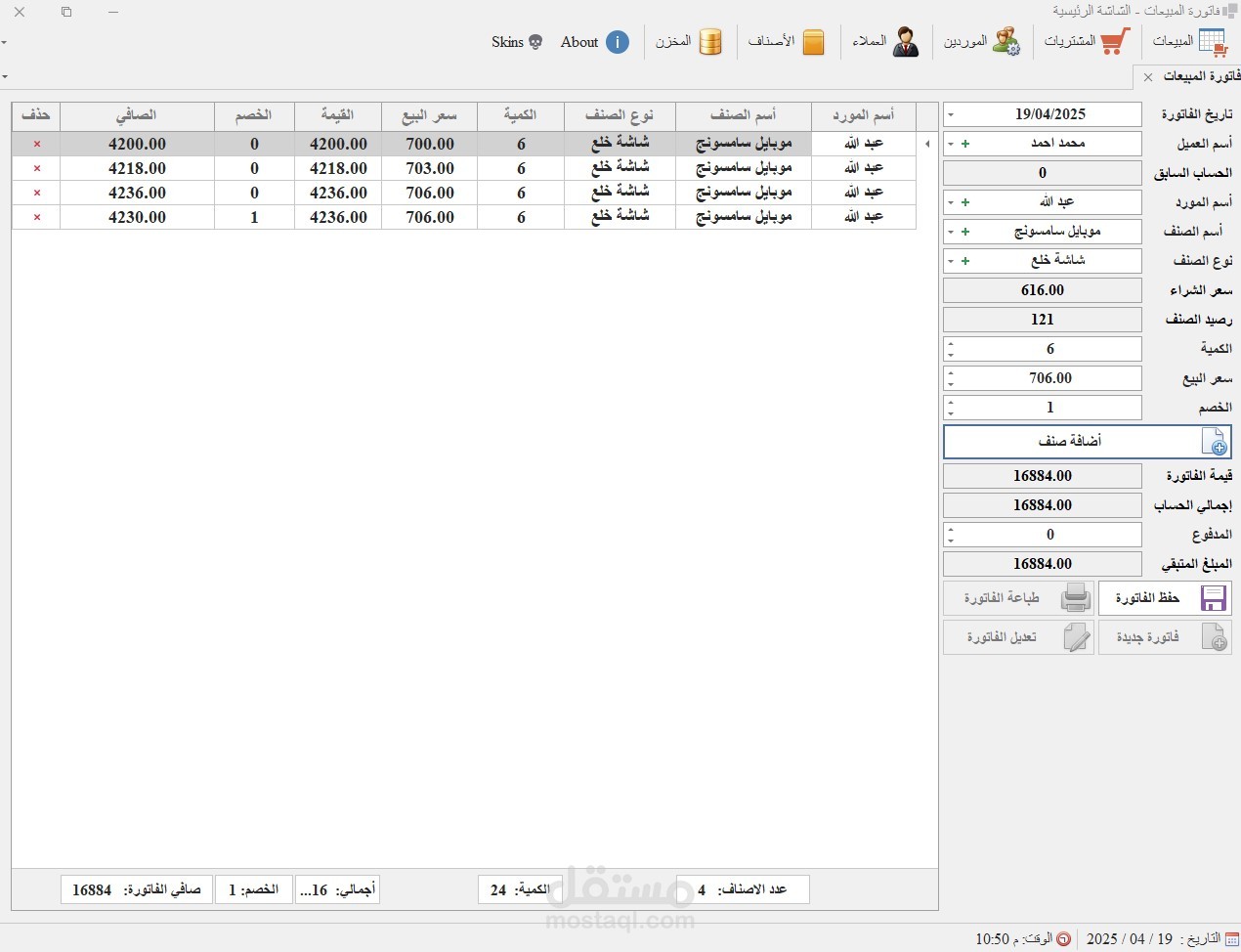Open the invoice date 19/04/2025 dropdown

point(951,114)
